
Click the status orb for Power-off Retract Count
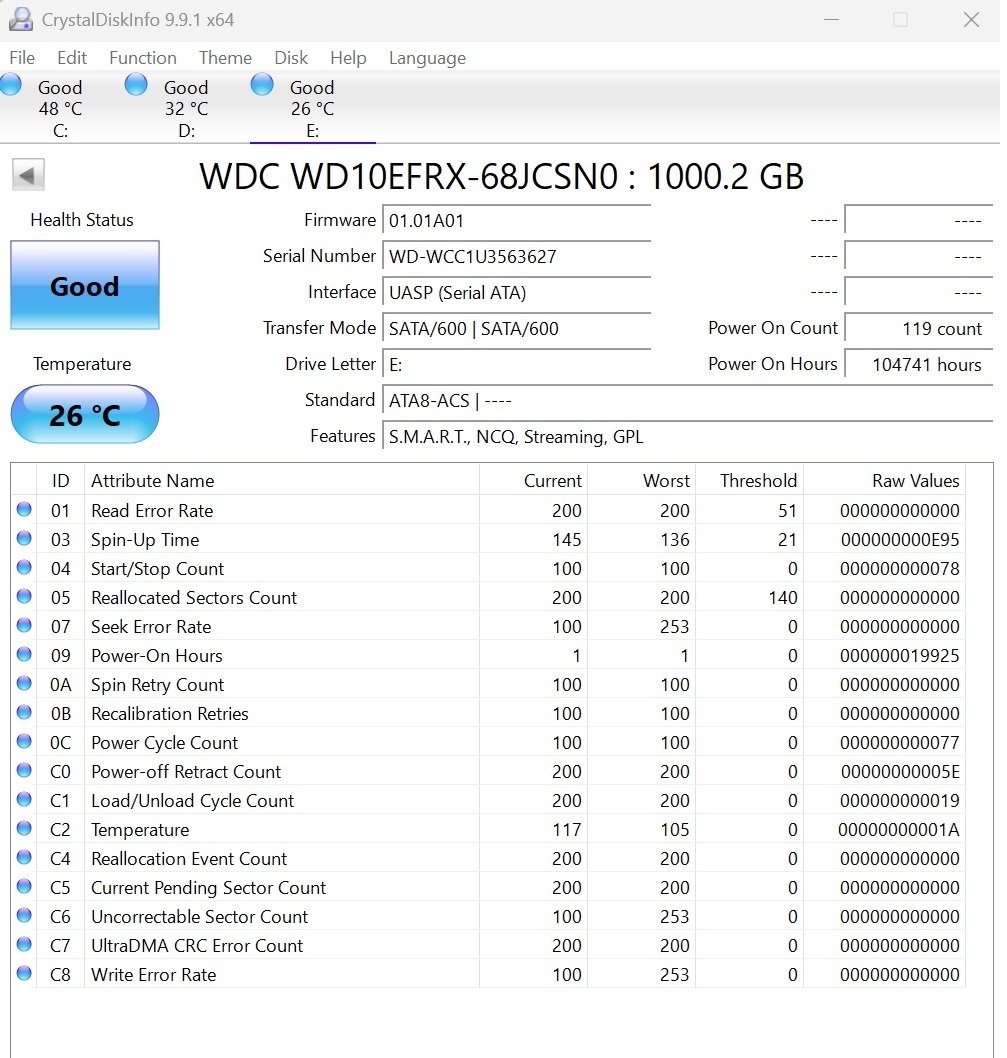point(24,771)
